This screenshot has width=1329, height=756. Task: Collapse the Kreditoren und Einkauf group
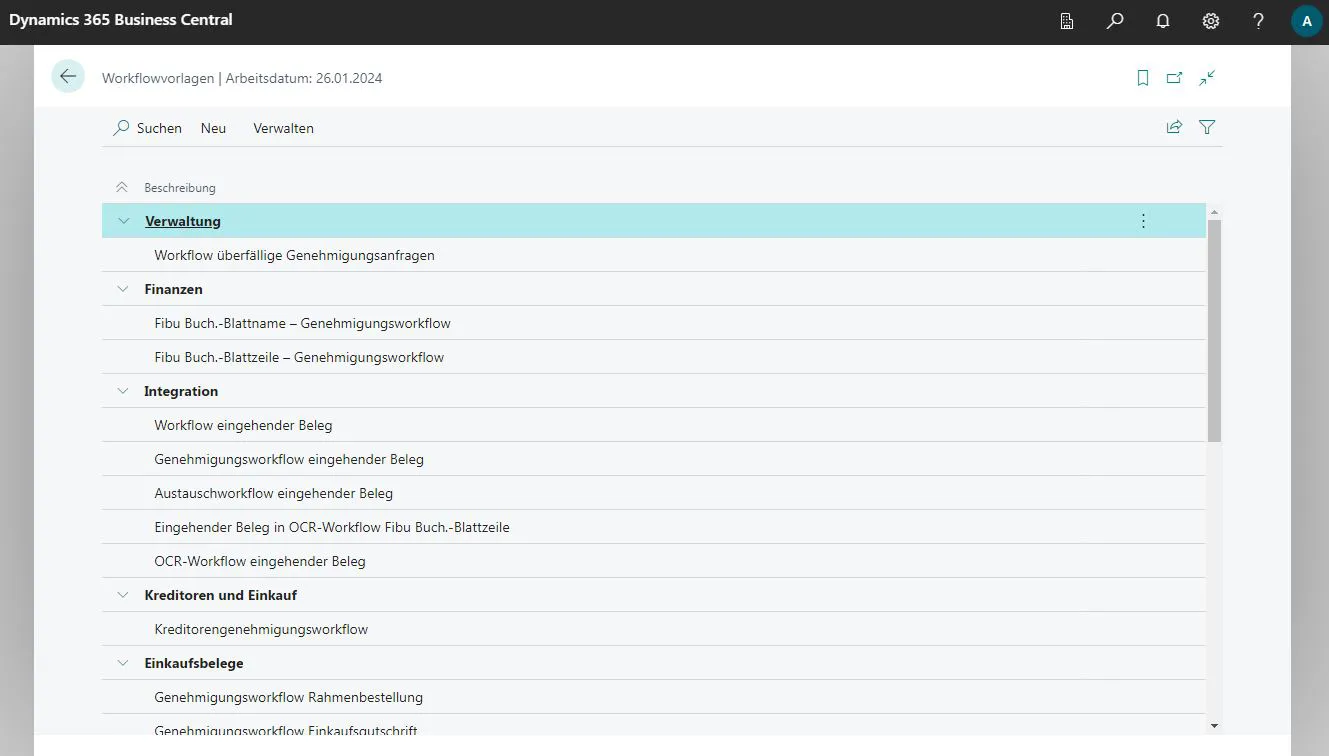point(124,595)
